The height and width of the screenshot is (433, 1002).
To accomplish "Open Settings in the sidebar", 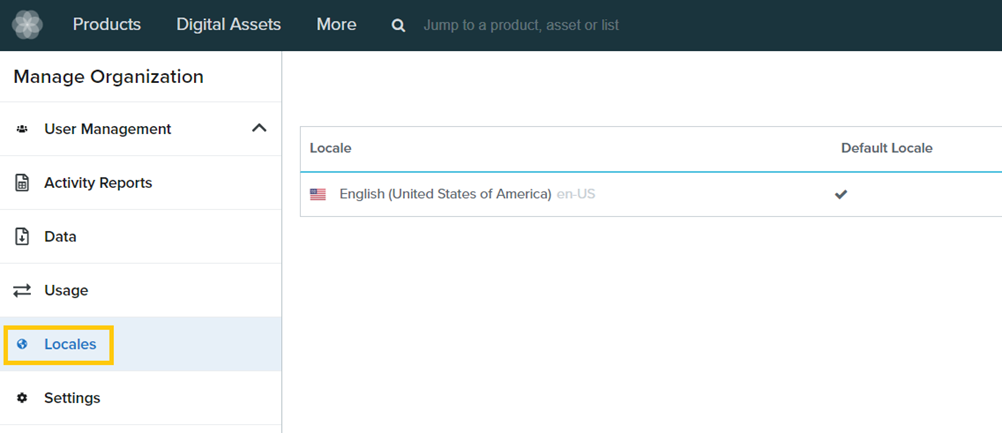I will [x=141, y=398].
